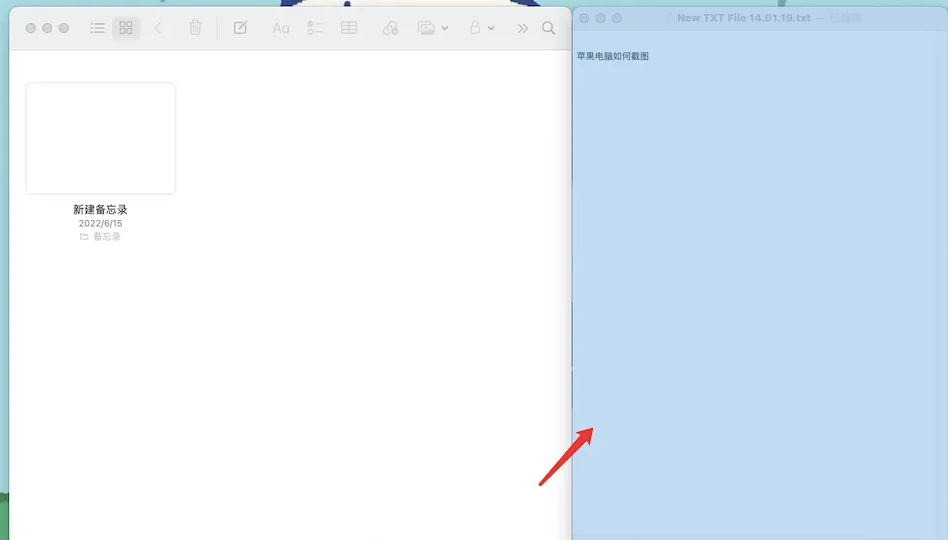Click the New TXT File 14.01.19.txt title
The height and width of the screenshot is (540, 948).
(x=743, y=18)
